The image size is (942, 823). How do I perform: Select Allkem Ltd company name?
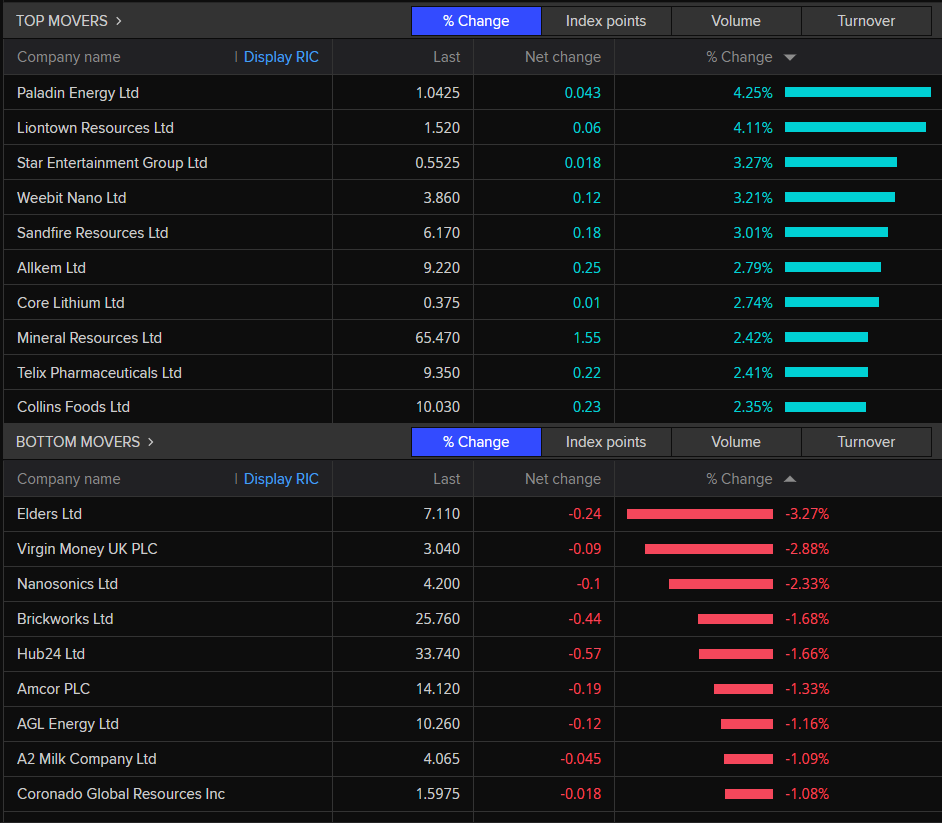(x=51, y=267)
